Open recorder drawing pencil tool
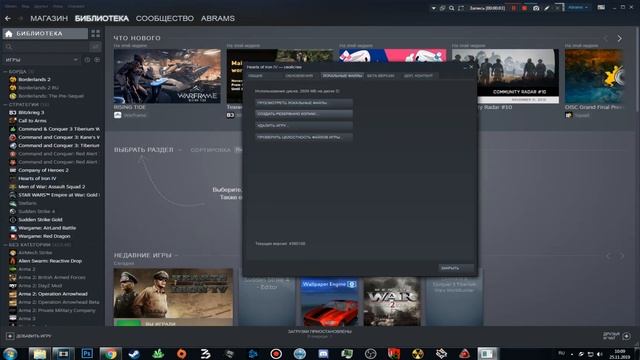This screenshot has width=640, height=360. [x=547, y=8]
